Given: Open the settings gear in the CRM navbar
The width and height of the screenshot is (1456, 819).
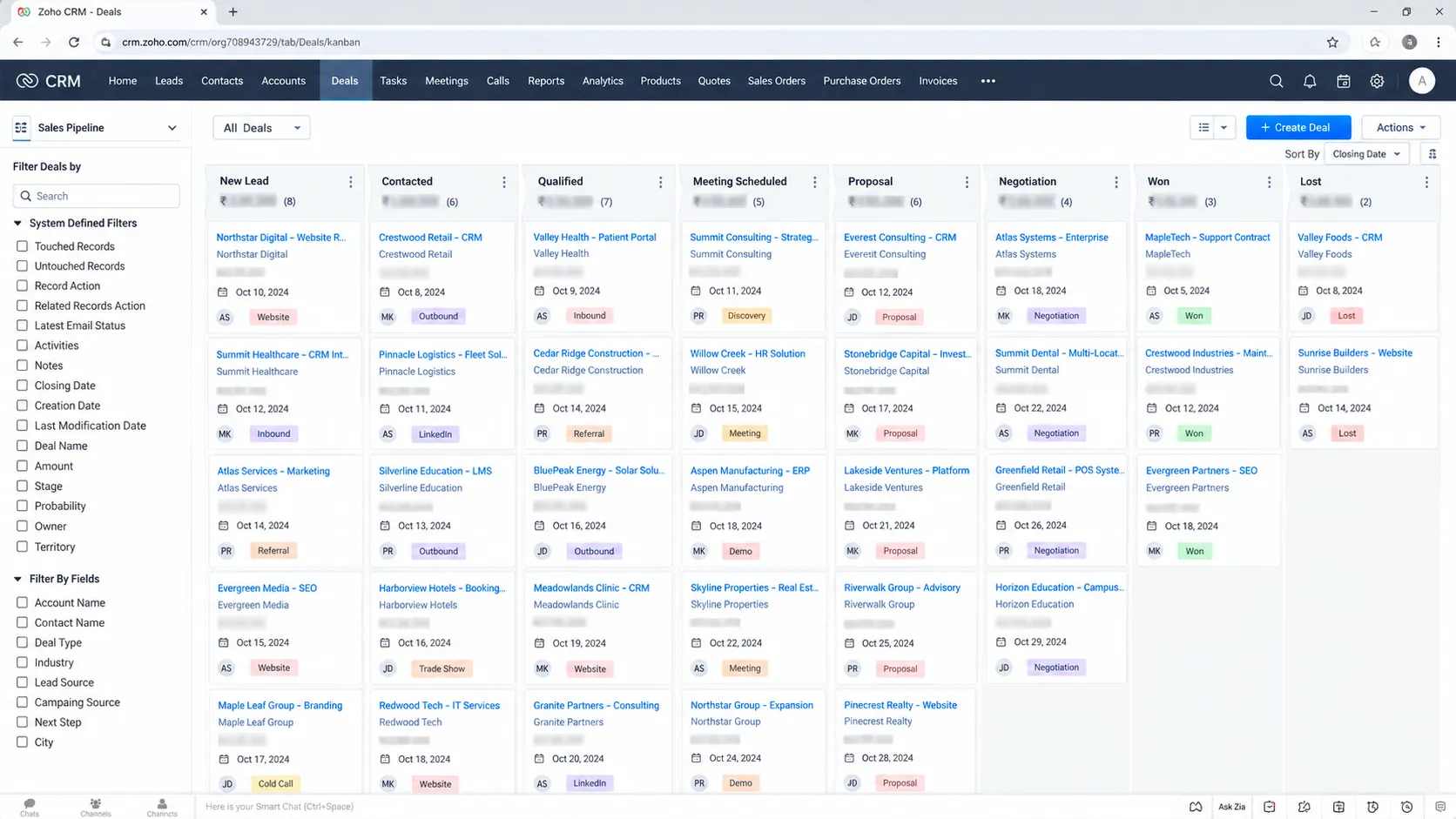Looking at the screenshot, I should (x=1377, y=81).
